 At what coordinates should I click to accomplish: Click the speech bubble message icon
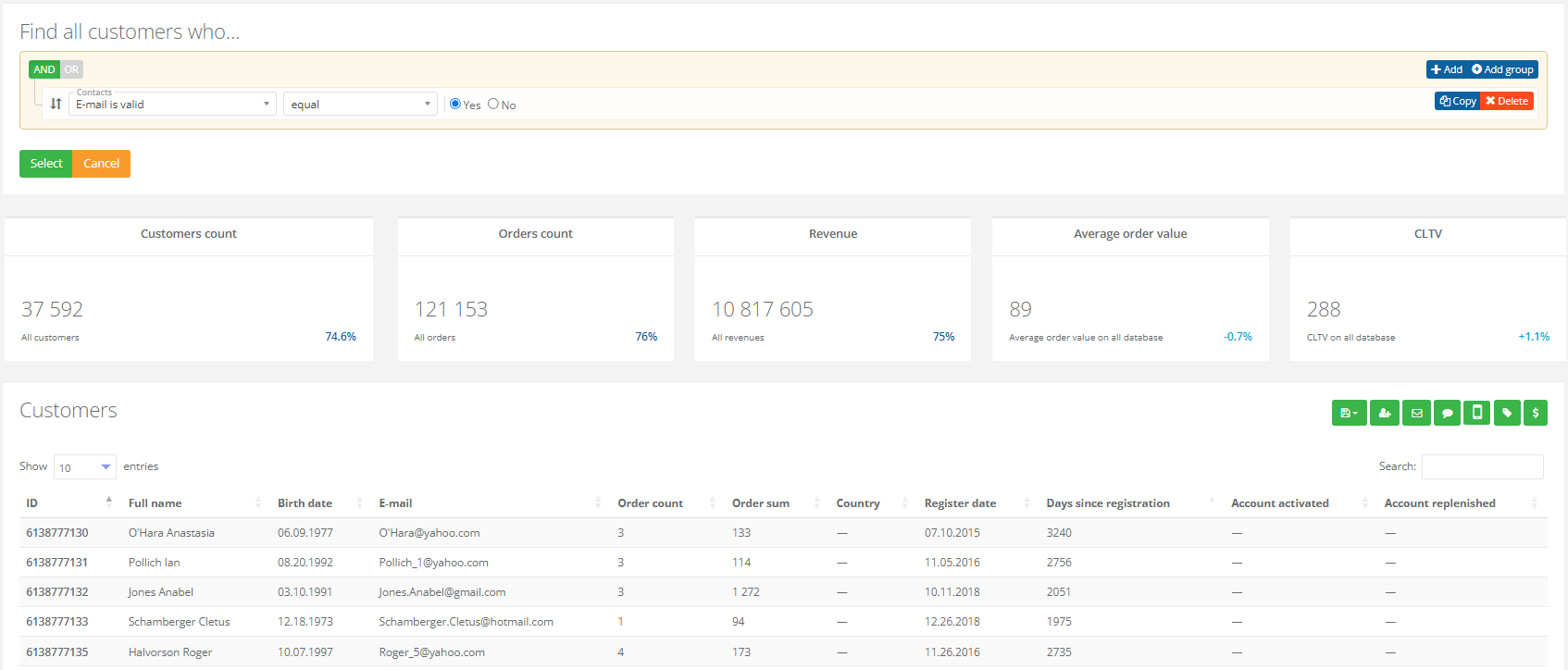(1447, 413)
